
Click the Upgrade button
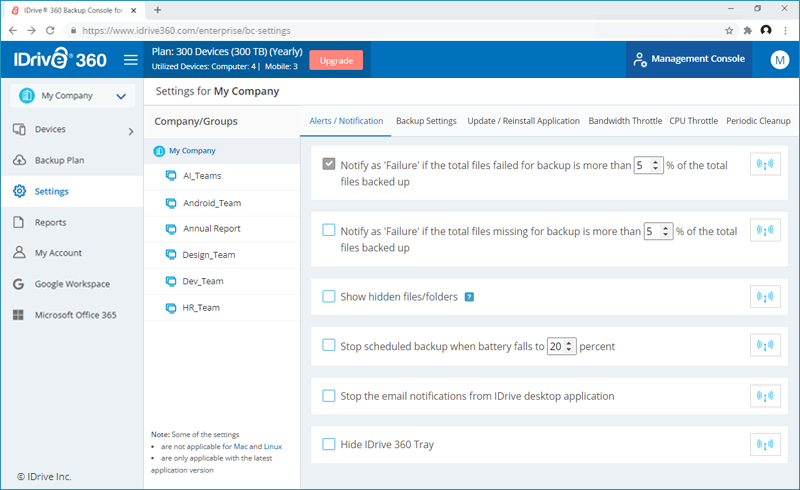336,60
